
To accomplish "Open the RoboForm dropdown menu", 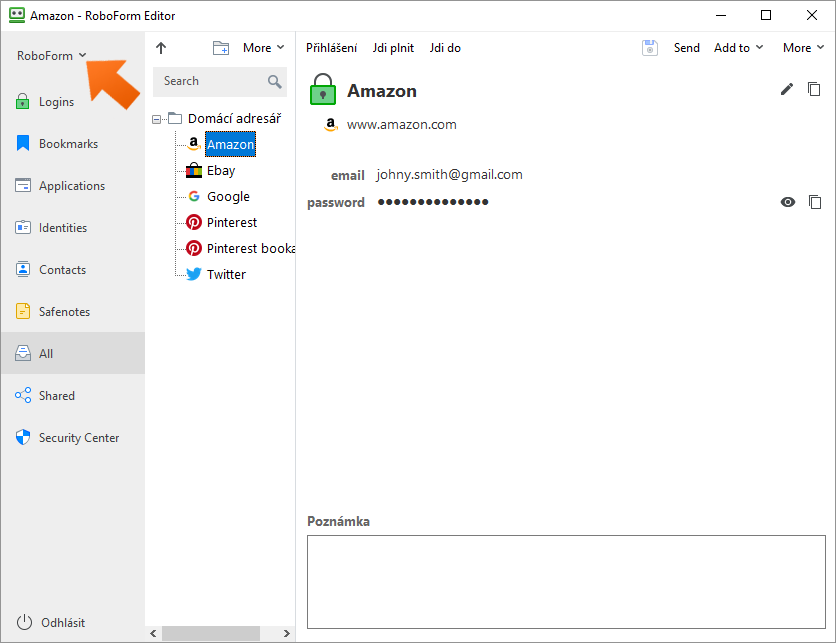I will click(51, 55).
